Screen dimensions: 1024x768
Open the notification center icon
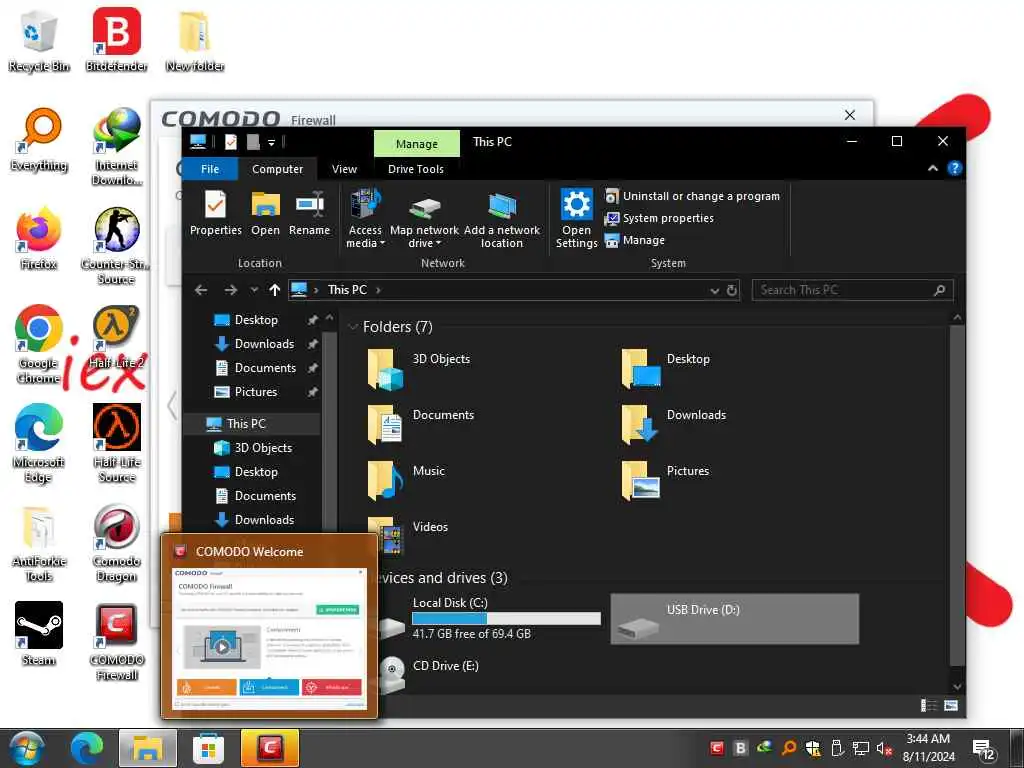pyautogui.click(x=984, y=750)
